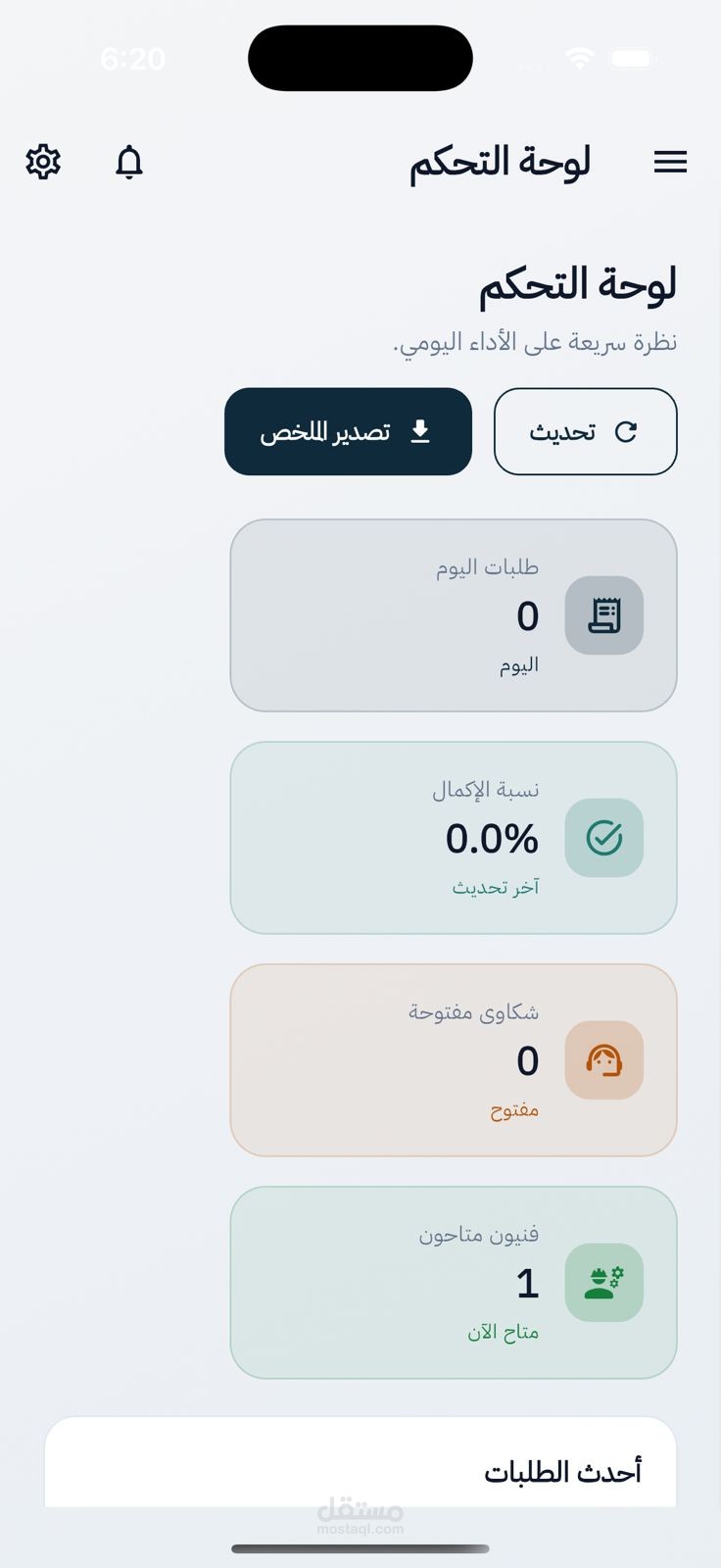721x1568 pixels.
Task: Select the لوحة التحكم header title
Action: click(x=499, y=162)
